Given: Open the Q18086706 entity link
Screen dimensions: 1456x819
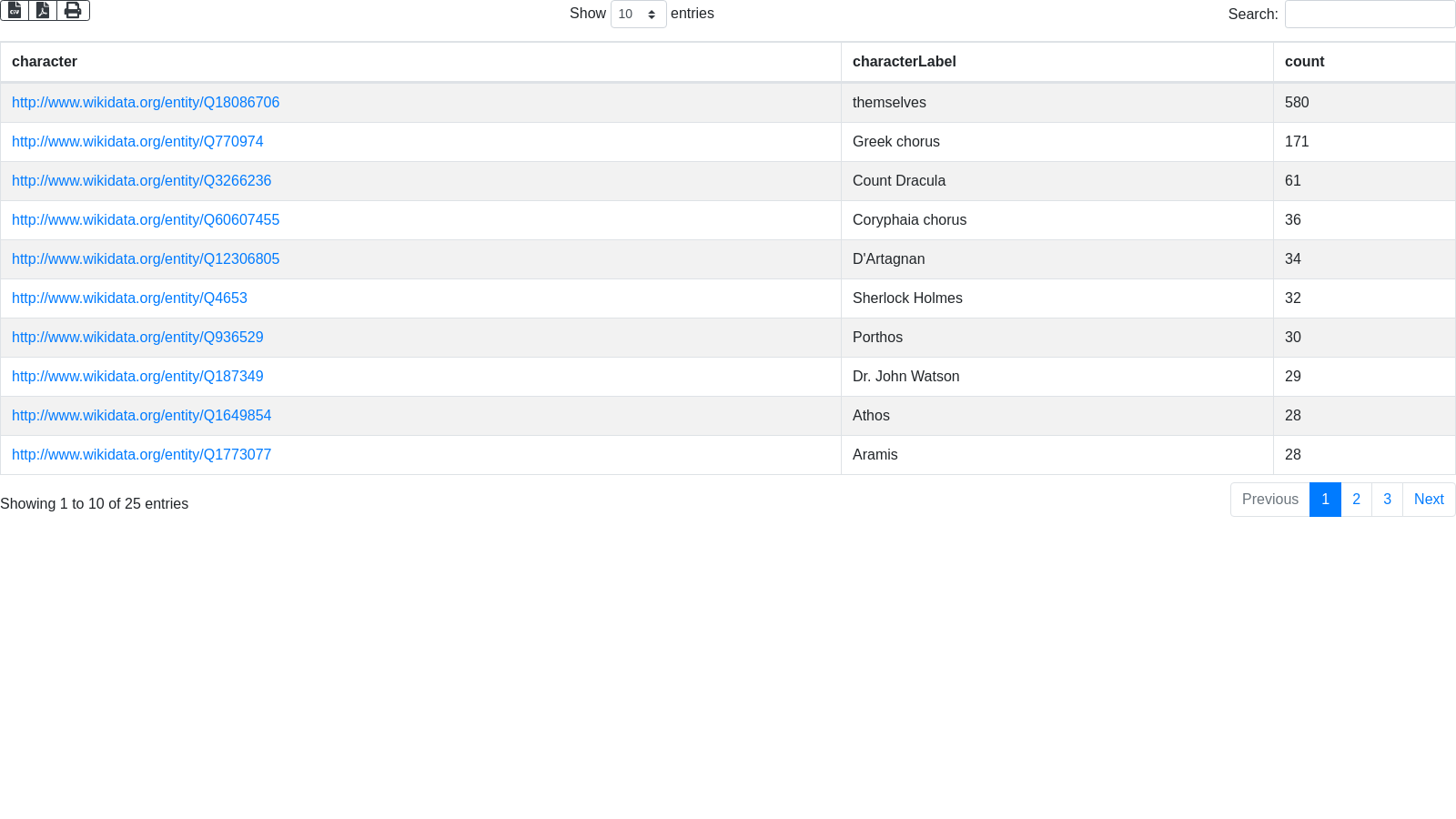Looking at the screenshot, I should point(146,103).
